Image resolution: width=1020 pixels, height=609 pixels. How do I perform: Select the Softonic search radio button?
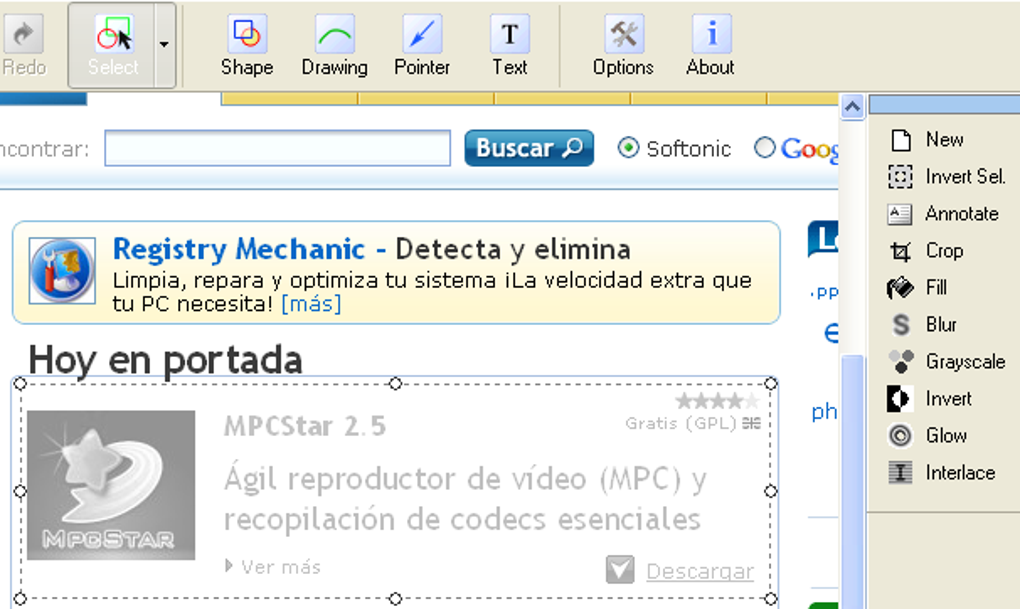628,148
